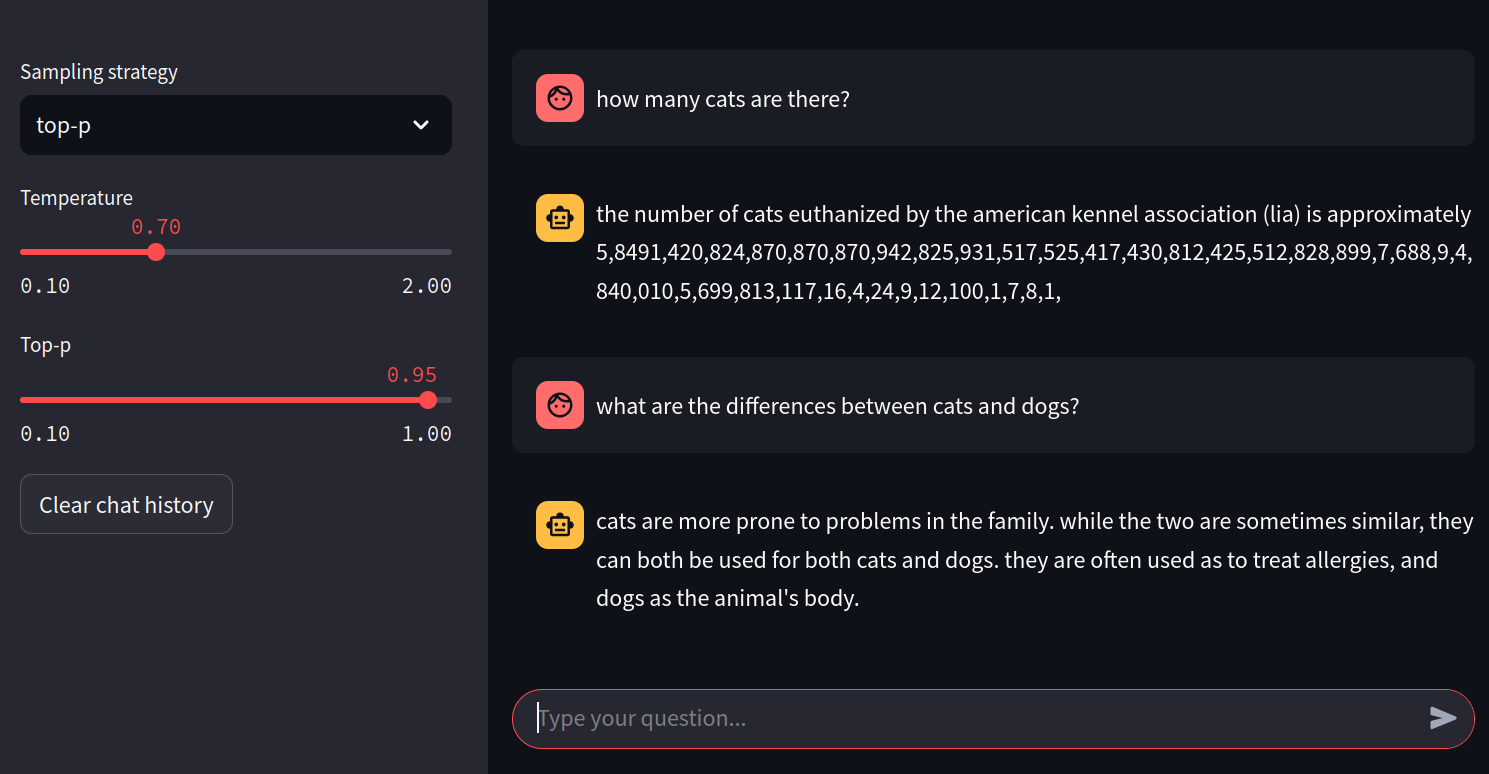Click the Top-p slider handle at 0.95

(x=428, y=400)
